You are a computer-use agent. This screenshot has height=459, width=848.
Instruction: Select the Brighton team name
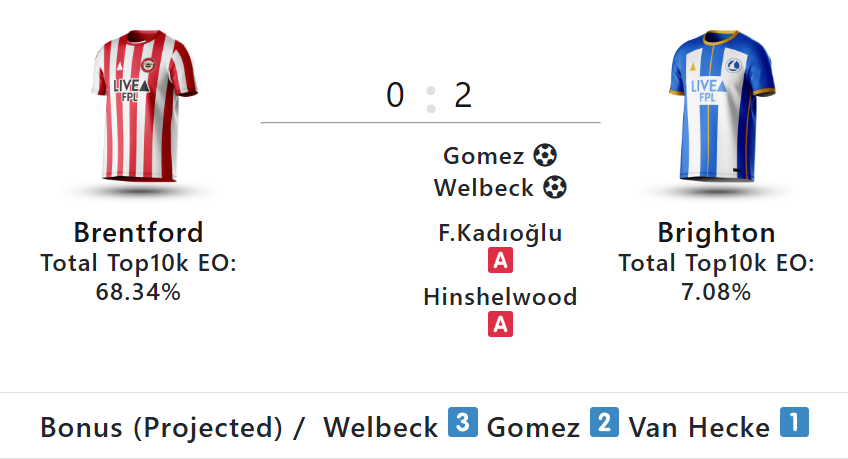(716, 233)
